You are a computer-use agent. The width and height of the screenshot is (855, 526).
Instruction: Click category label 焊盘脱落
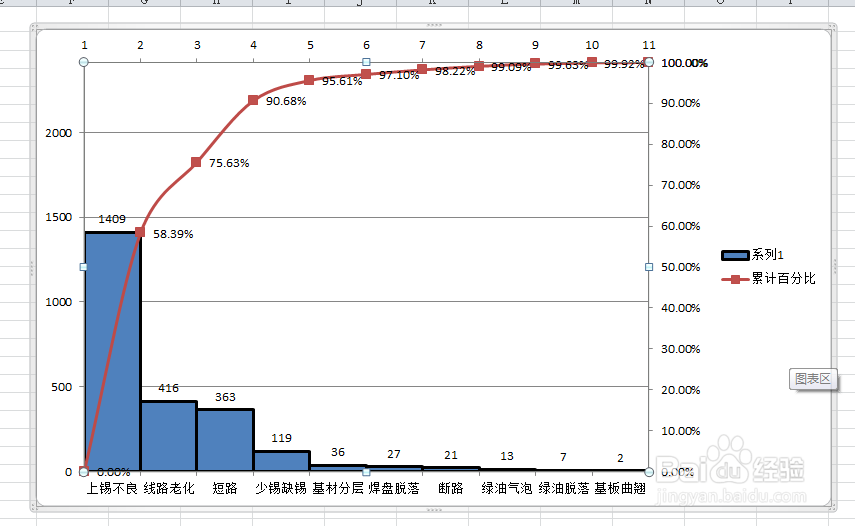[x=394, y=488]
